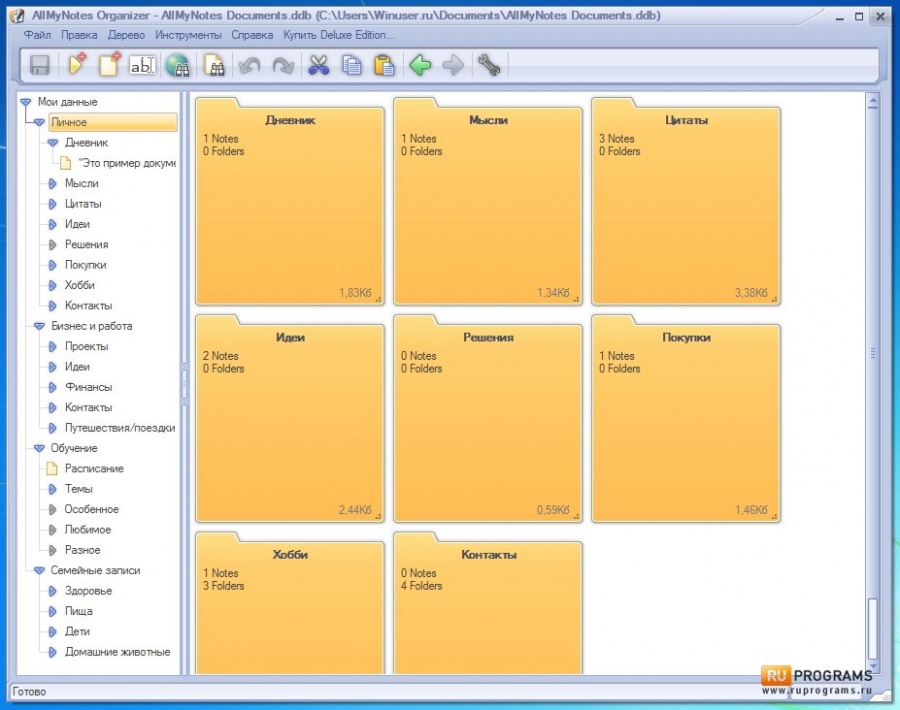Click the app icon in title bar
The width and height of the screenshot is (900, 710).
pos(18,15)
